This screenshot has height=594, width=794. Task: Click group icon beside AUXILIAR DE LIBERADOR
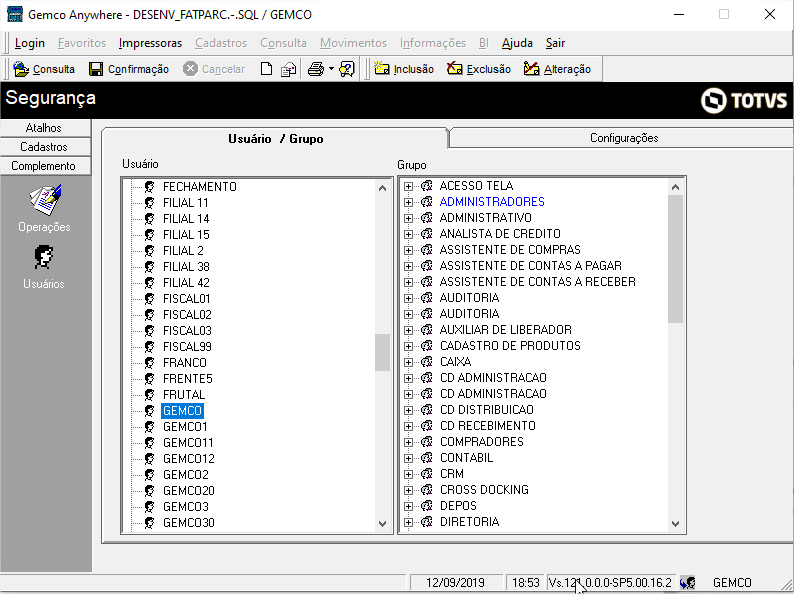(427, 330)
